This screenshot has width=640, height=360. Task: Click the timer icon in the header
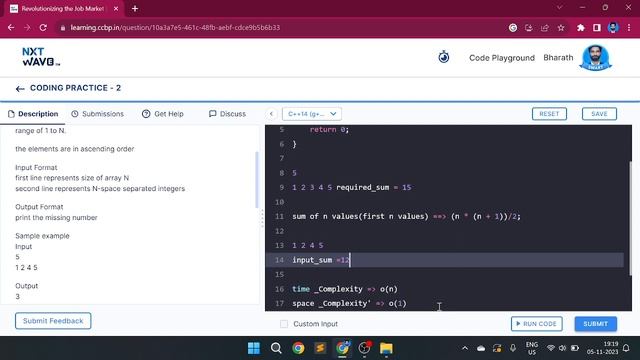pos(444,57)
